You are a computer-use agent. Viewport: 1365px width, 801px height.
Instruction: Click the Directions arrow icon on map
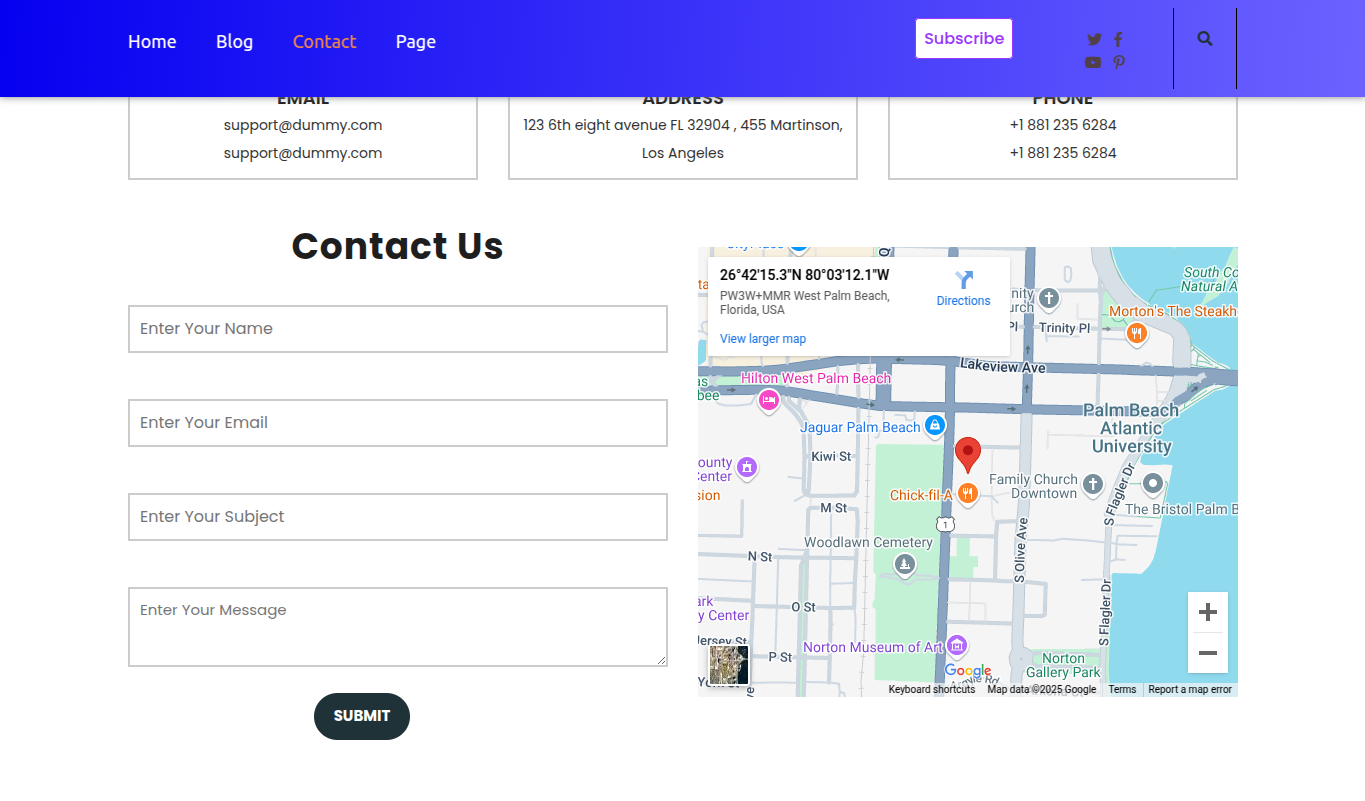[964, 280]
